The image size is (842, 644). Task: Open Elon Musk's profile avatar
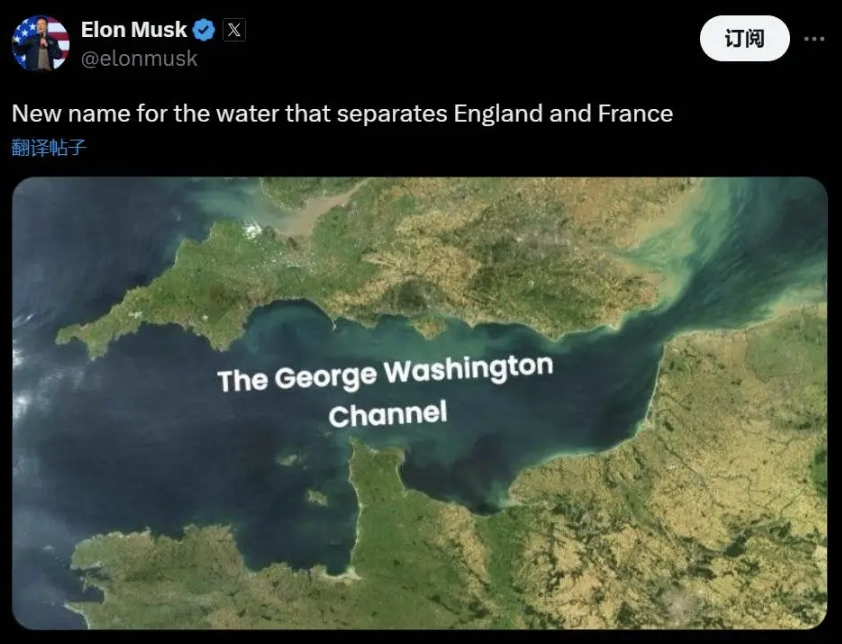click(40, 43)
